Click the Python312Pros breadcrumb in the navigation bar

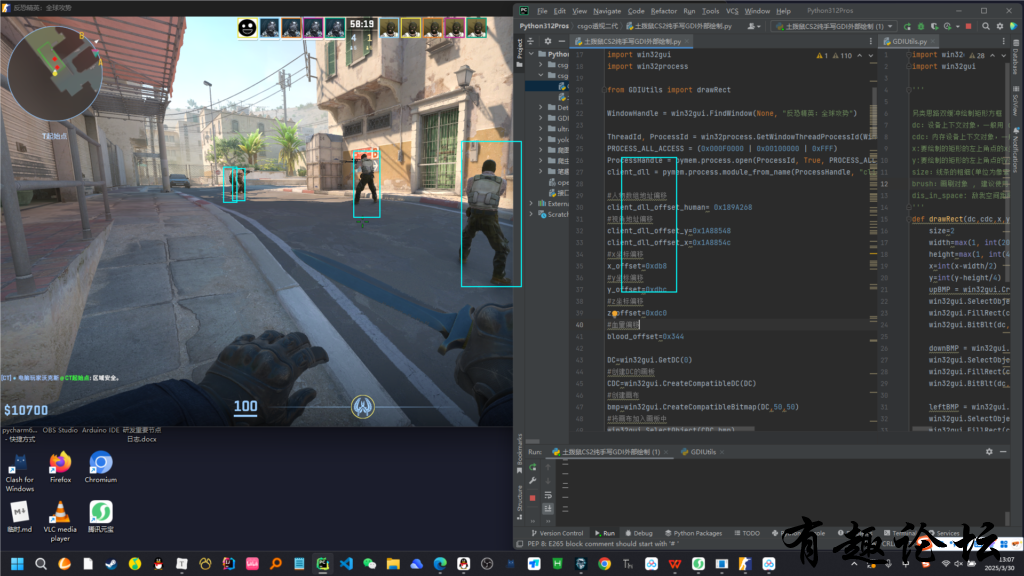(x=544, y=26)
